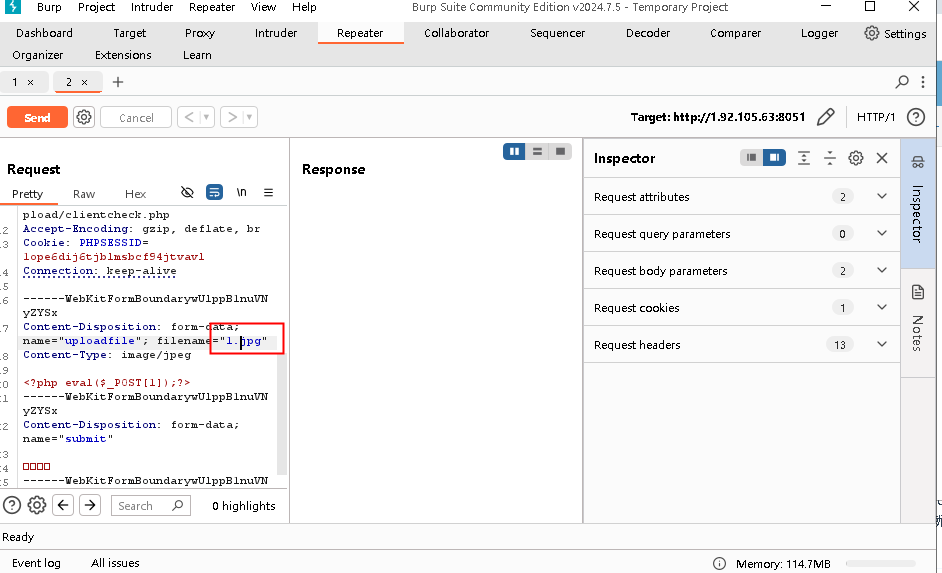Screen dimensions: 942x573
Task: Go to previous search match arrow
Action: 63,505
